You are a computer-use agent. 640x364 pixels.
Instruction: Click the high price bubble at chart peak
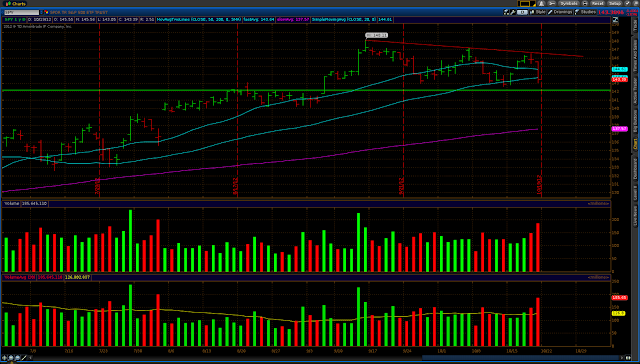(x=376, y=36)
